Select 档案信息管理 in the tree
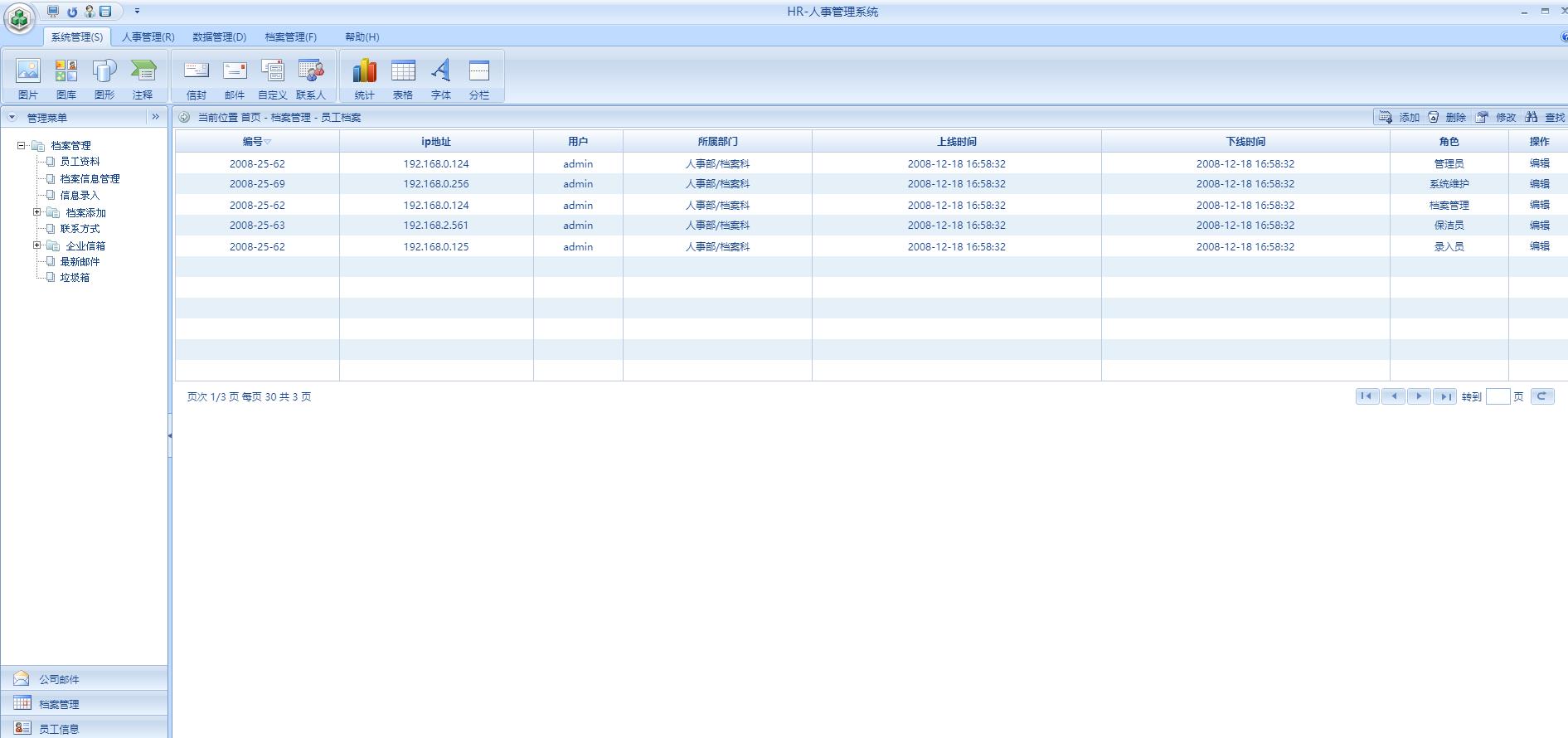 coord(90,178)
